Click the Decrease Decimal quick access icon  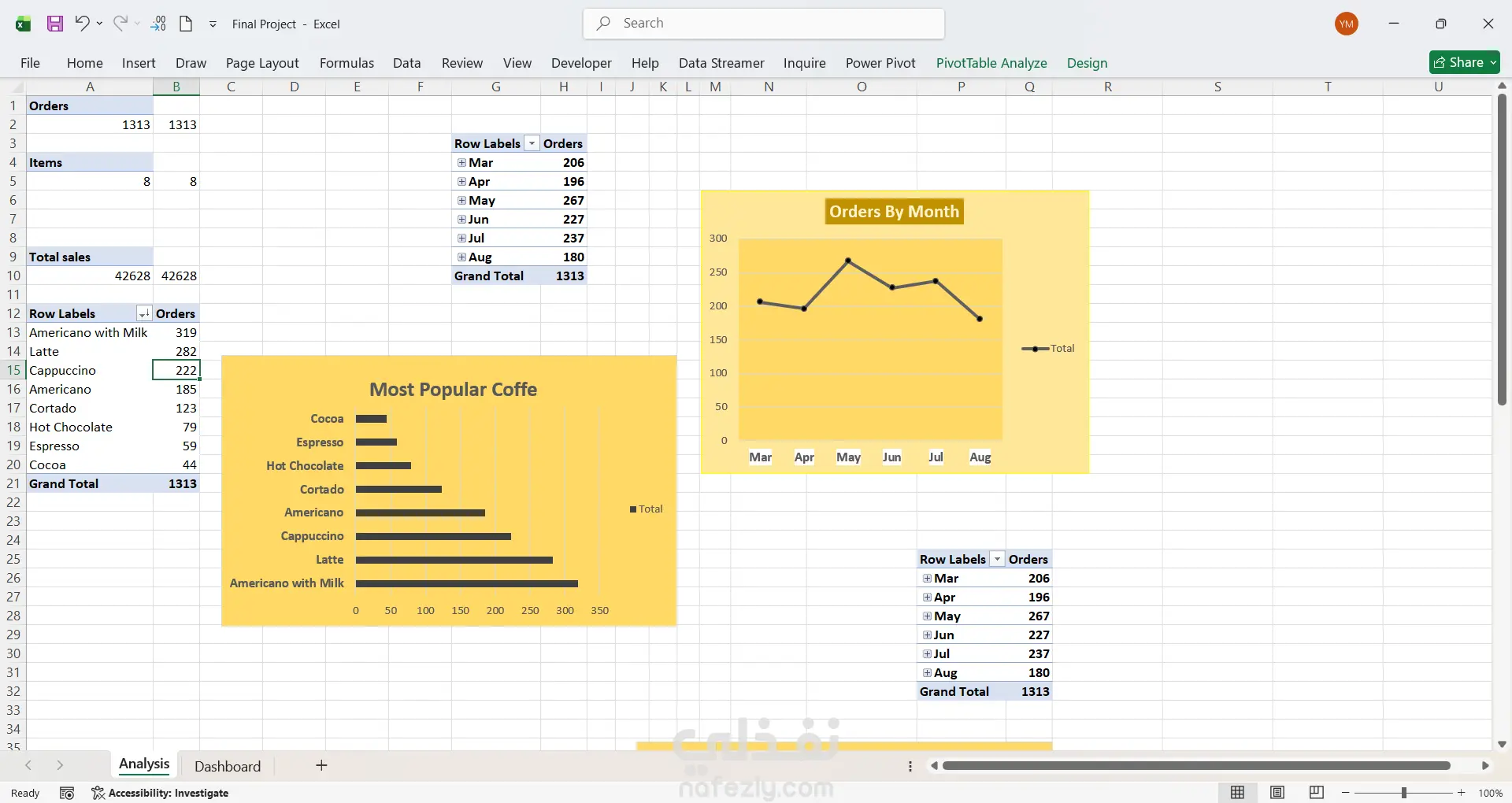(158, 24)
